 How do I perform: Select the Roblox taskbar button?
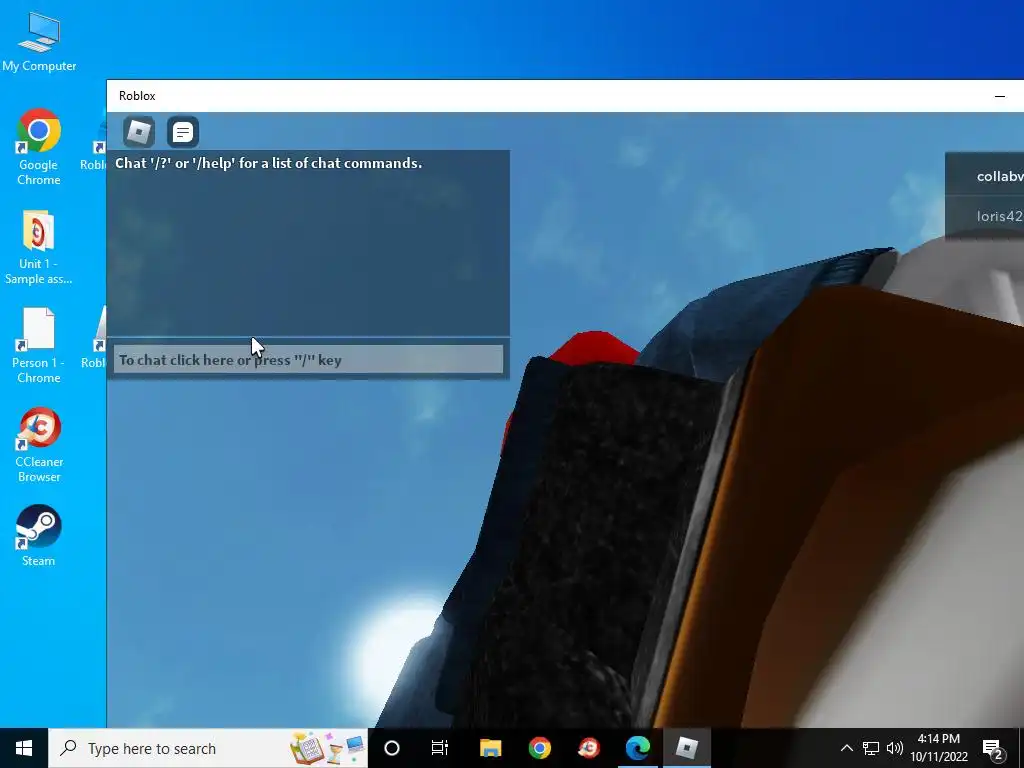[687, 748]
